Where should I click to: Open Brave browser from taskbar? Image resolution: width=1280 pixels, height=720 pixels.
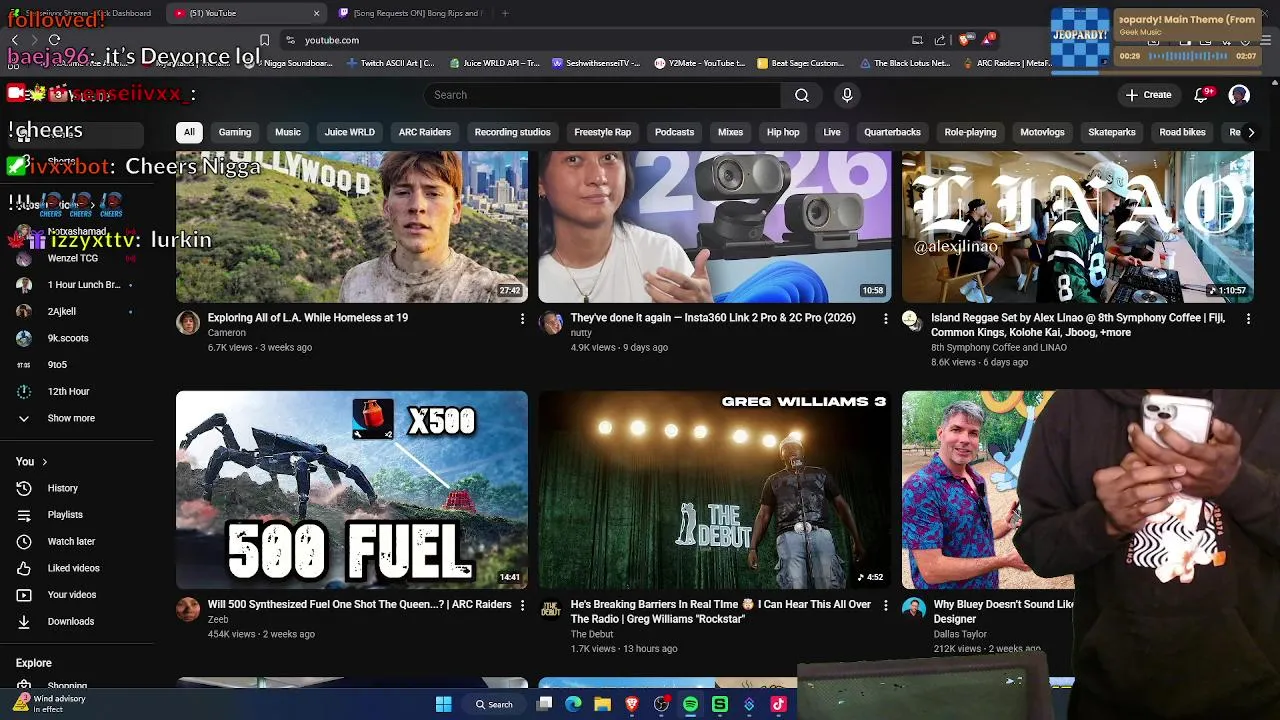coord(632,704)
